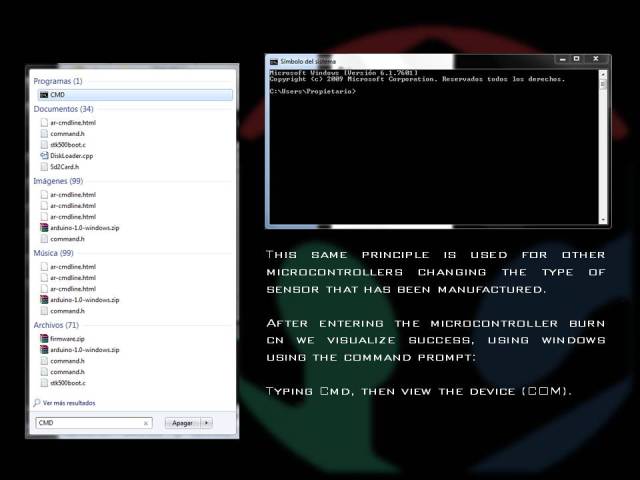Screen dimensions: 640x480
Task: Open arduino-1.0-windows.zip under Música
Action: [80, 300]
